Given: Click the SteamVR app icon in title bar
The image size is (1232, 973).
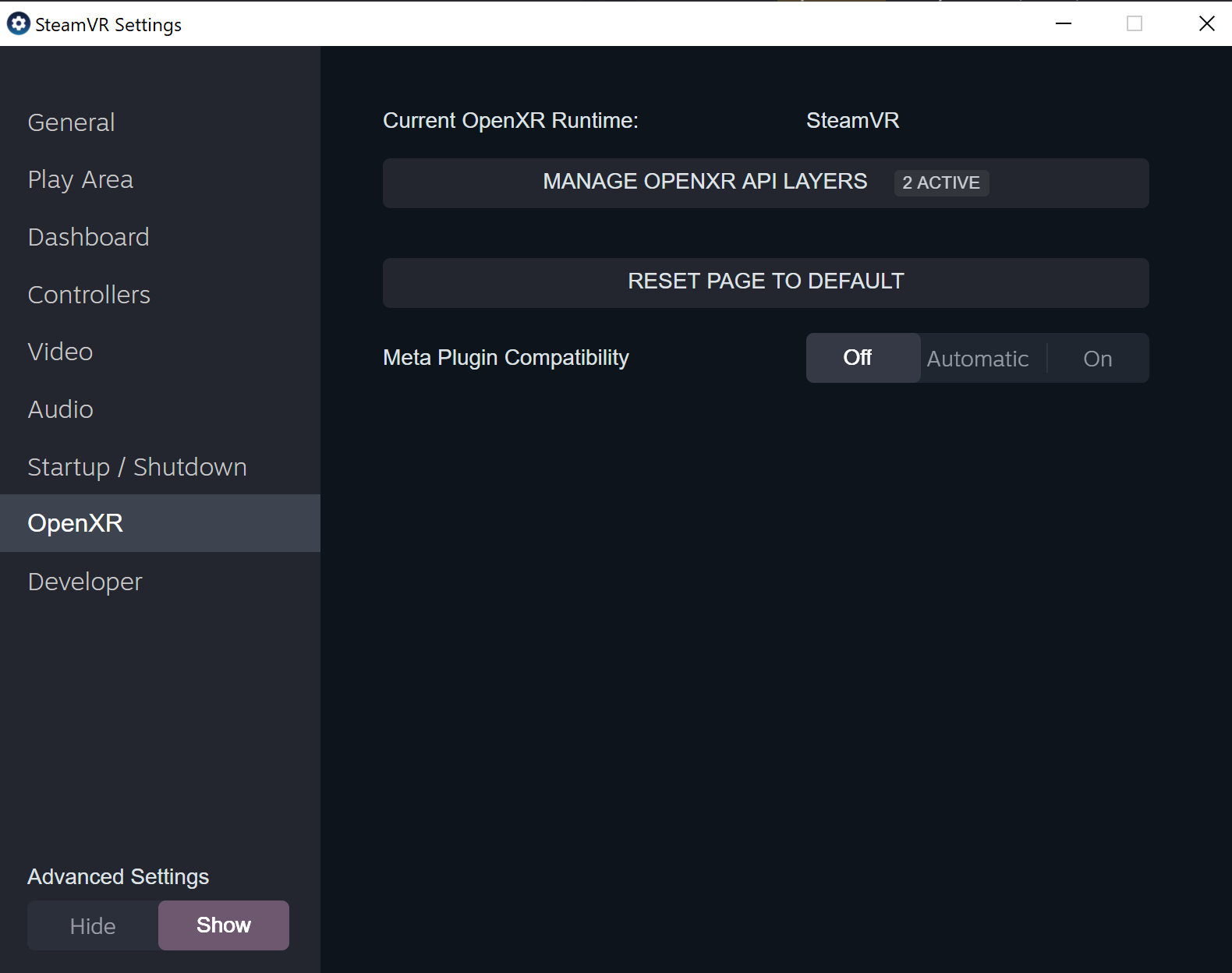Looking at the screenshot, I should click(18, 24).
